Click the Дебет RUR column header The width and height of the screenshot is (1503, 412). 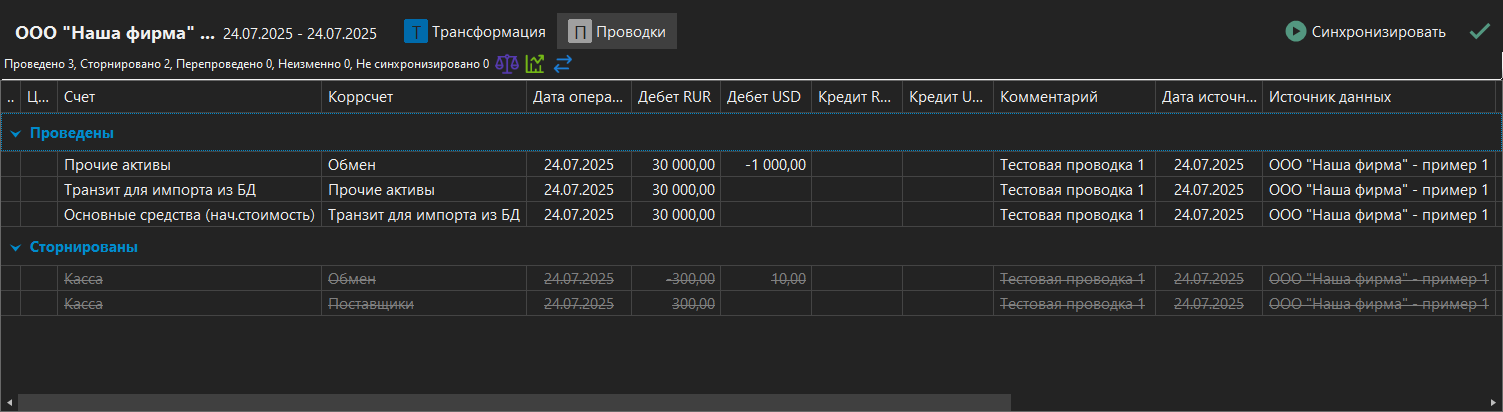pos(675,97)
